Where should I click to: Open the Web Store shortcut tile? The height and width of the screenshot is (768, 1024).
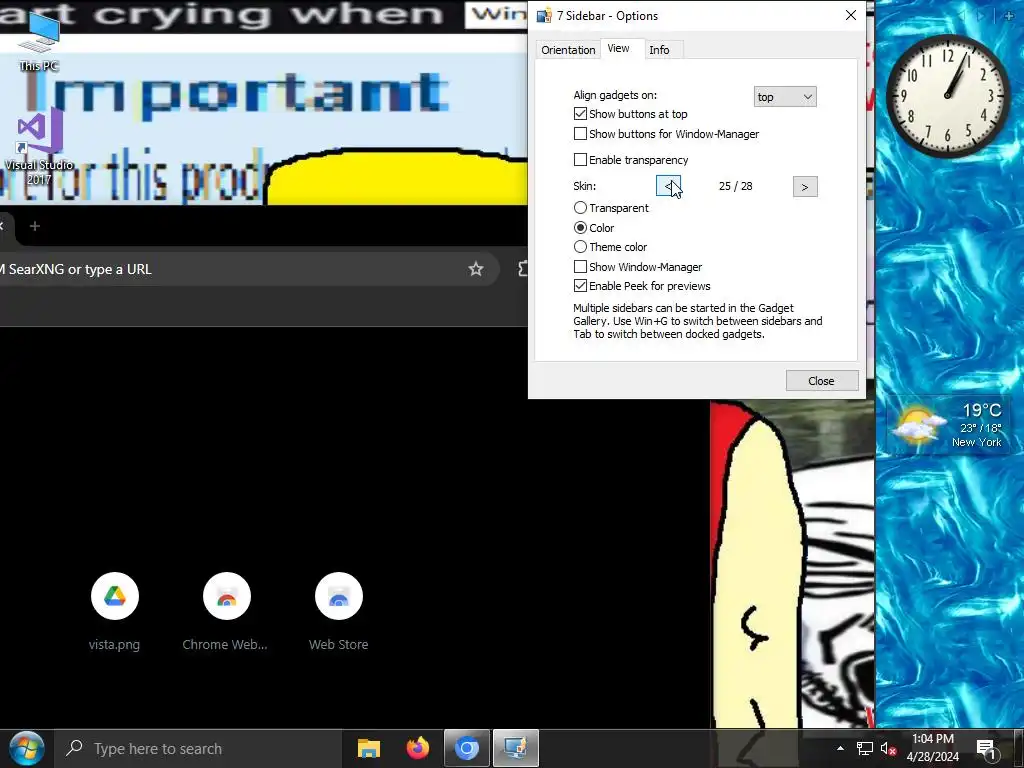click(x=338, y=612)
